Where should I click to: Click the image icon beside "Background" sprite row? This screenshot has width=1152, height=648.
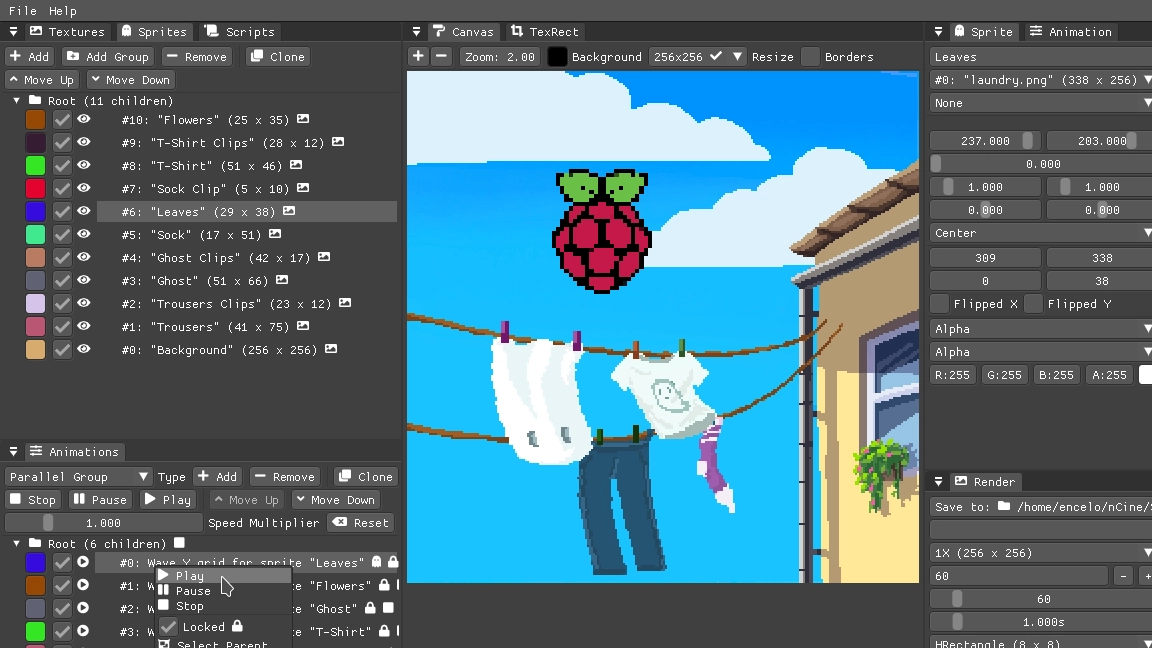click(x=331, y=349)
